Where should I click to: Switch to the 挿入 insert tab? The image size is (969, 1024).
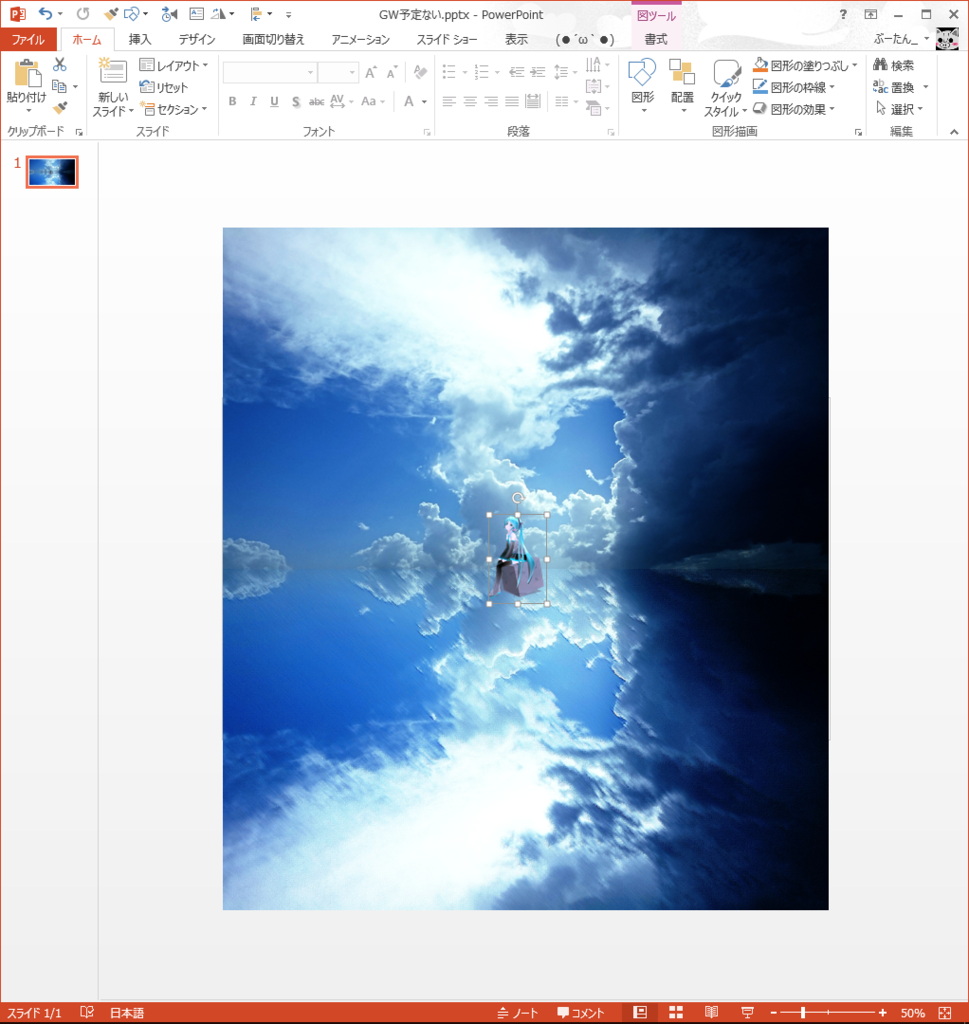pos(140,39)
